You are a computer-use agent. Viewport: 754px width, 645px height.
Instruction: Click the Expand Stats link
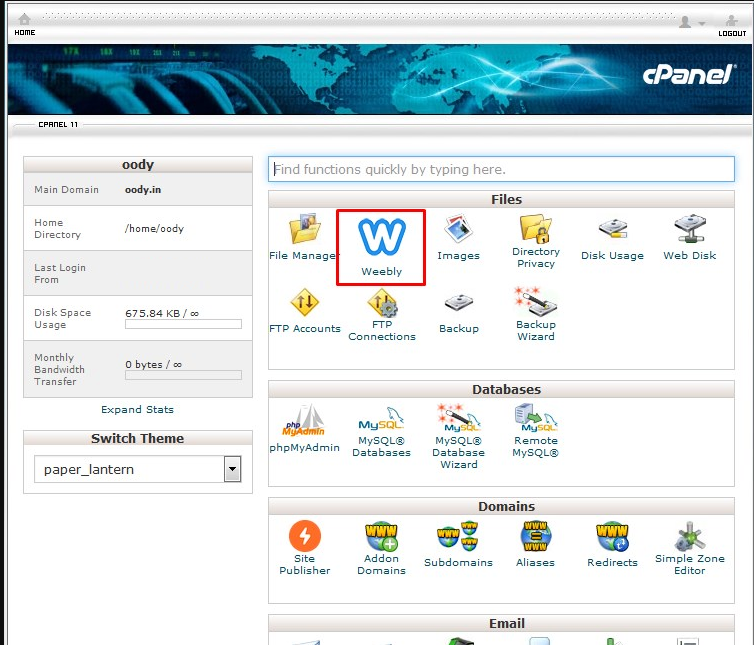[x=138, y=409]
